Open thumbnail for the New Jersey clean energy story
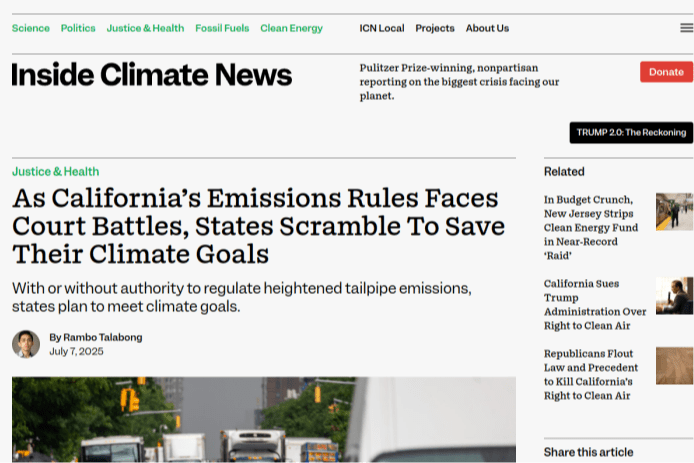694x463 pixels. [x=675, y=212]
